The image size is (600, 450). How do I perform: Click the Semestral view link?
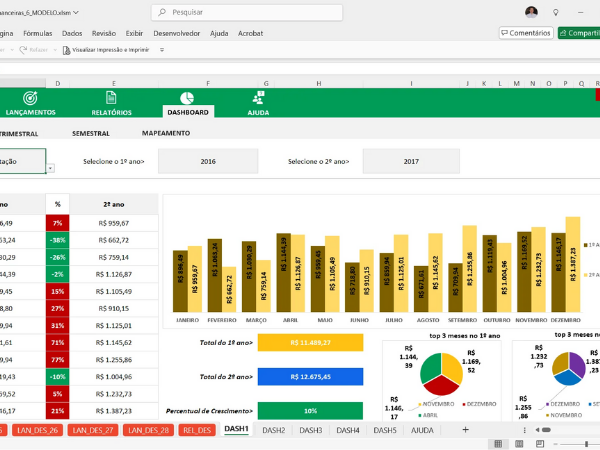pyautogui.click(x=91, y=133)
